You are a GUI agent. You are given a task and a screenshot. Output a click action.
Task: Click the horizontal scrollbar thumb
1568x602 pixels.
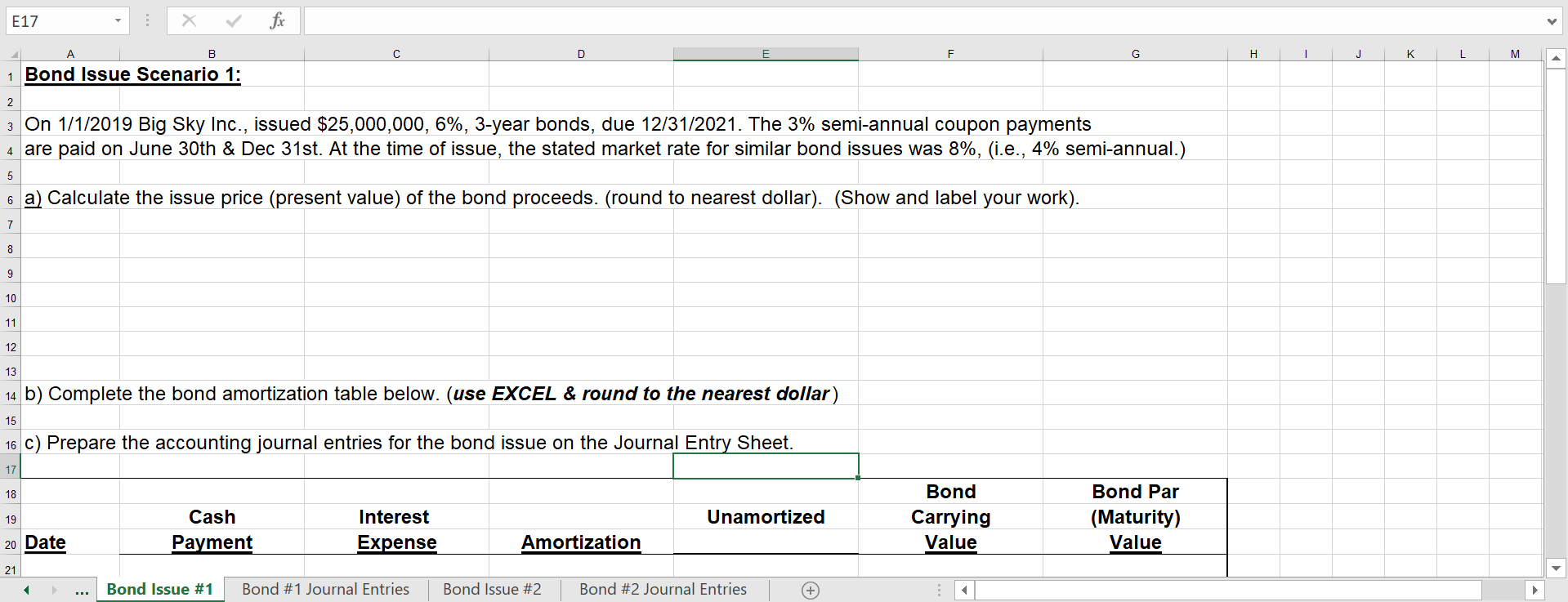1228,590
